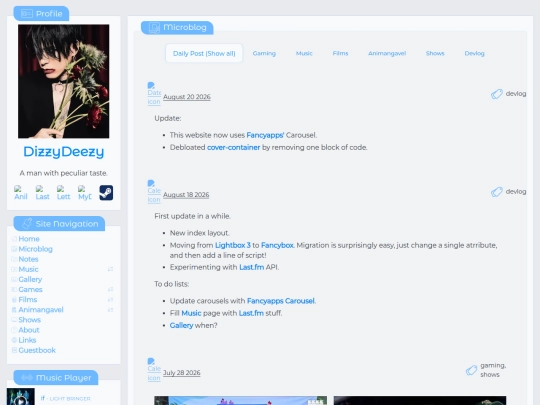
Task: Click the Light Bringer track title
Action: pos(65,398)
